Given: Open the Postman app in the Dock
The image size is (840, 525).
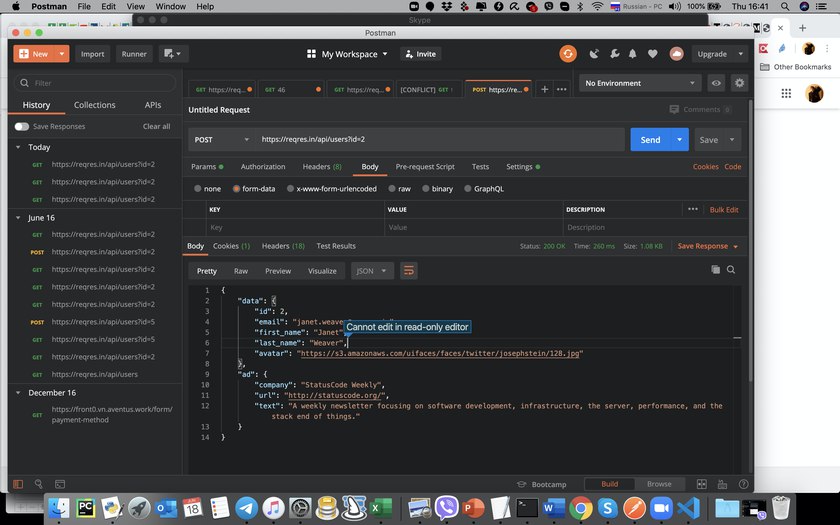Looking at the screenshot, I should [634, 508].
